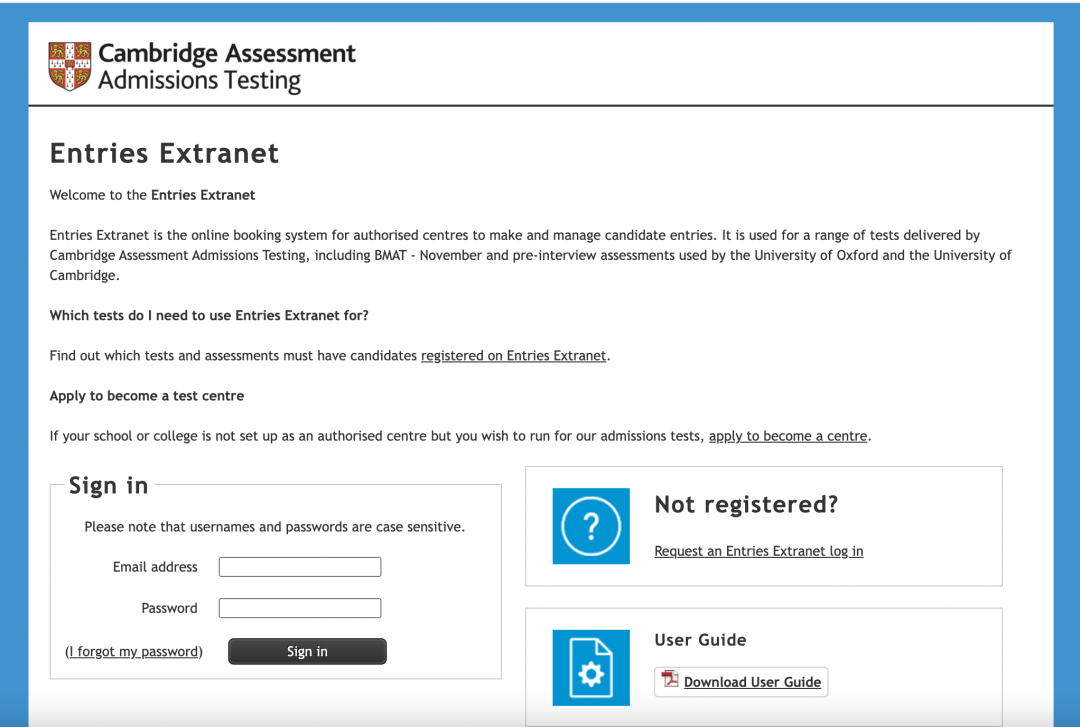Screen dimensions: 1080x727
Task: Click the 'Email address' field label
Action: 155,567
